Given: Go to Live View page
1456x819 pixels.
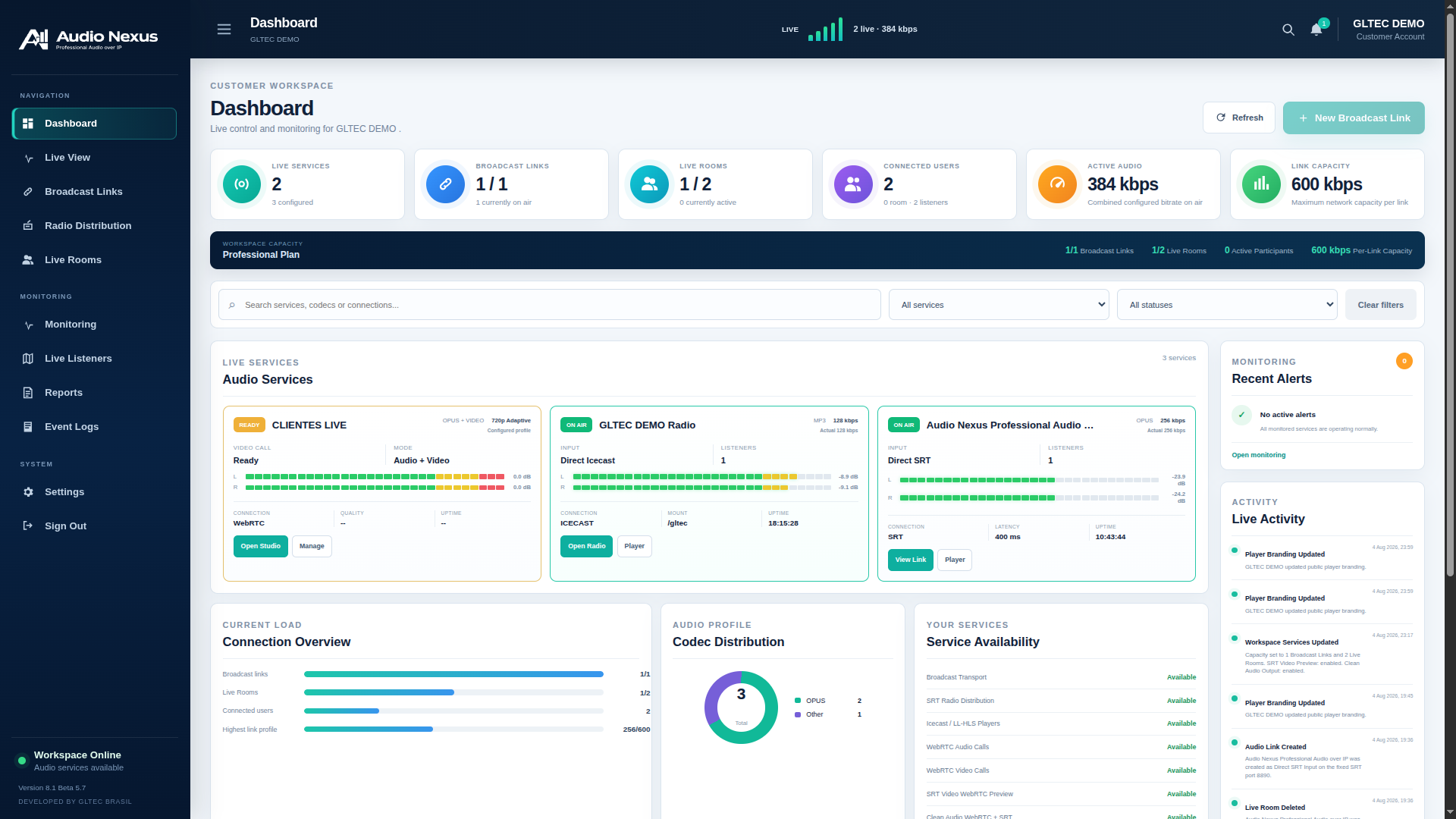Looking at the screenshot, I should pyautogui.click(x=94, y=158).
